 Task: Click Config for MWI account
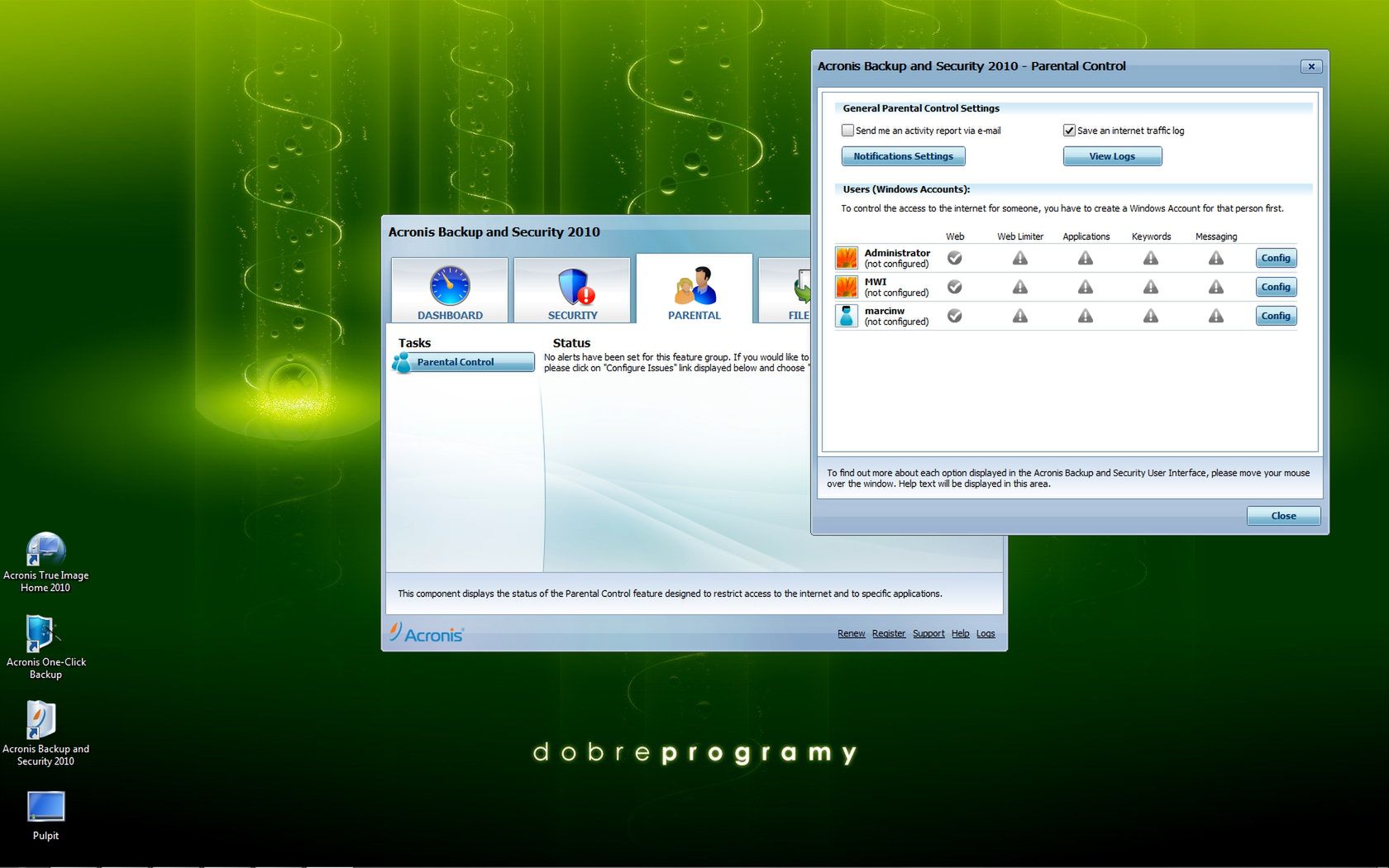click(x=1276, y=287)
